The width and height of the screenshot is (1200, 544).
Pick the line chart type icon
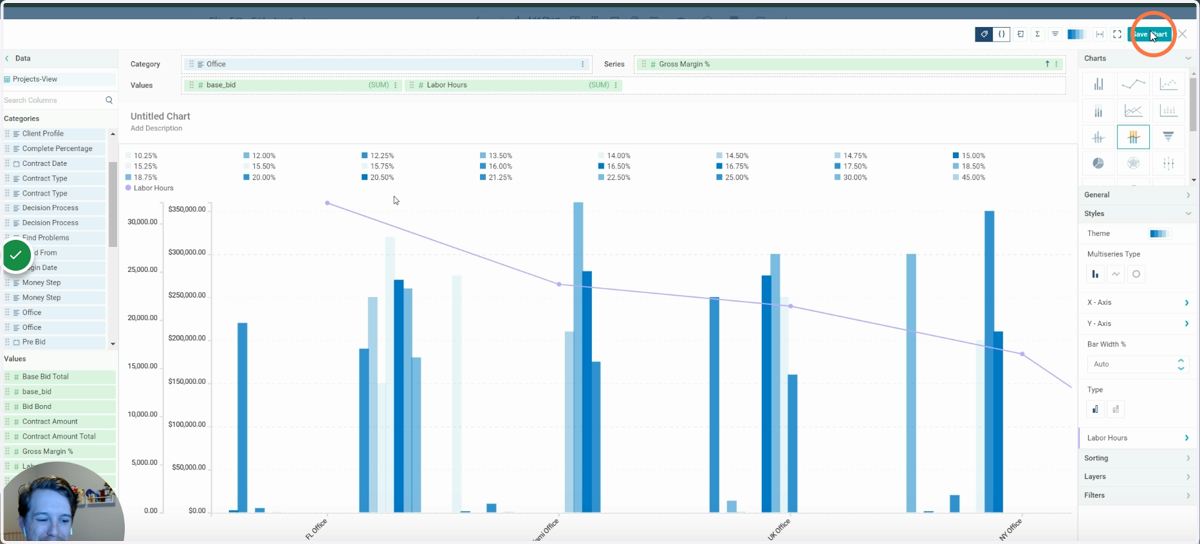click(x=1133, y=84)
